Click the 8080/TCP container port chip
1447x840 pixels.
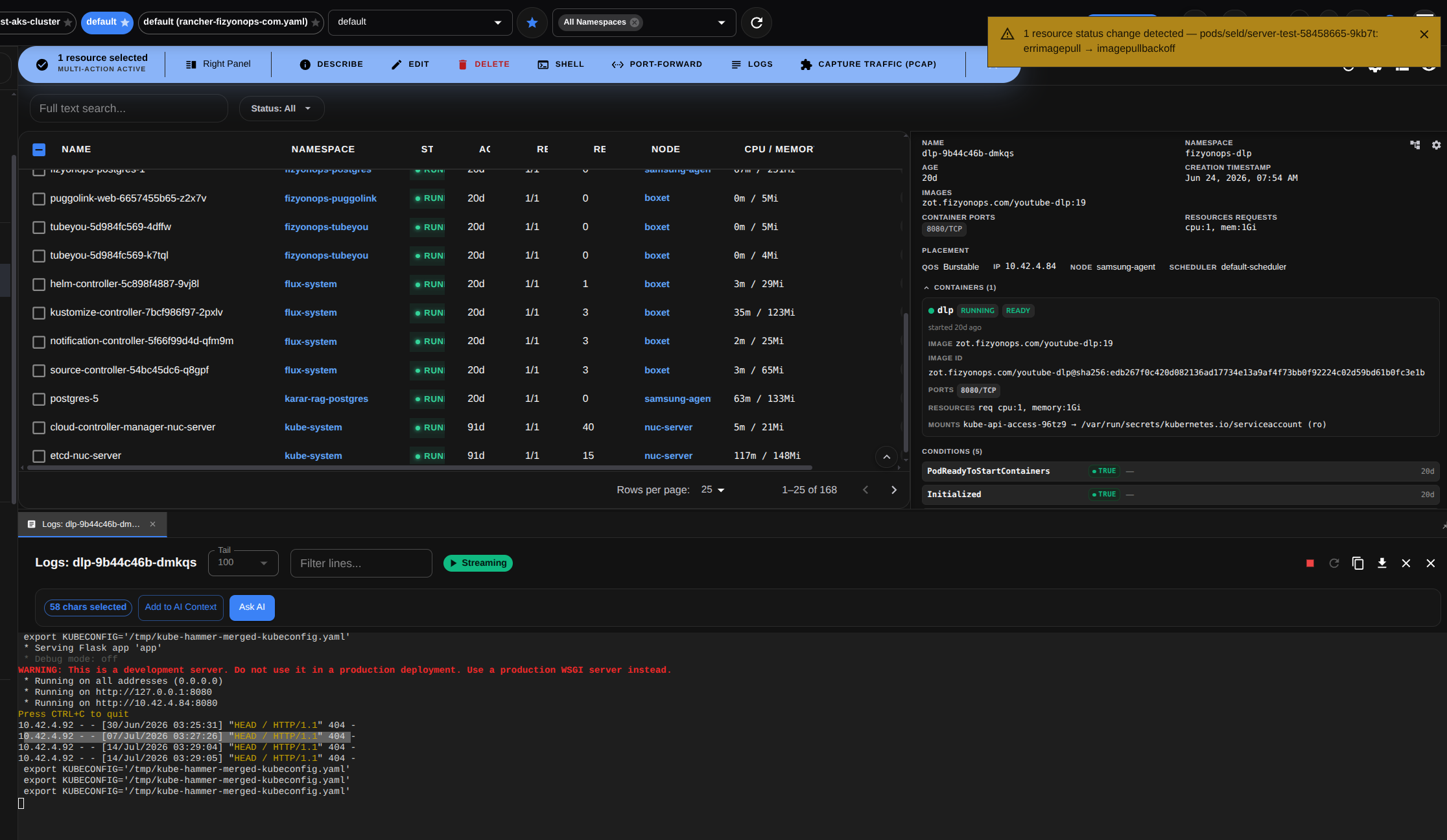[x=944, y=229]
